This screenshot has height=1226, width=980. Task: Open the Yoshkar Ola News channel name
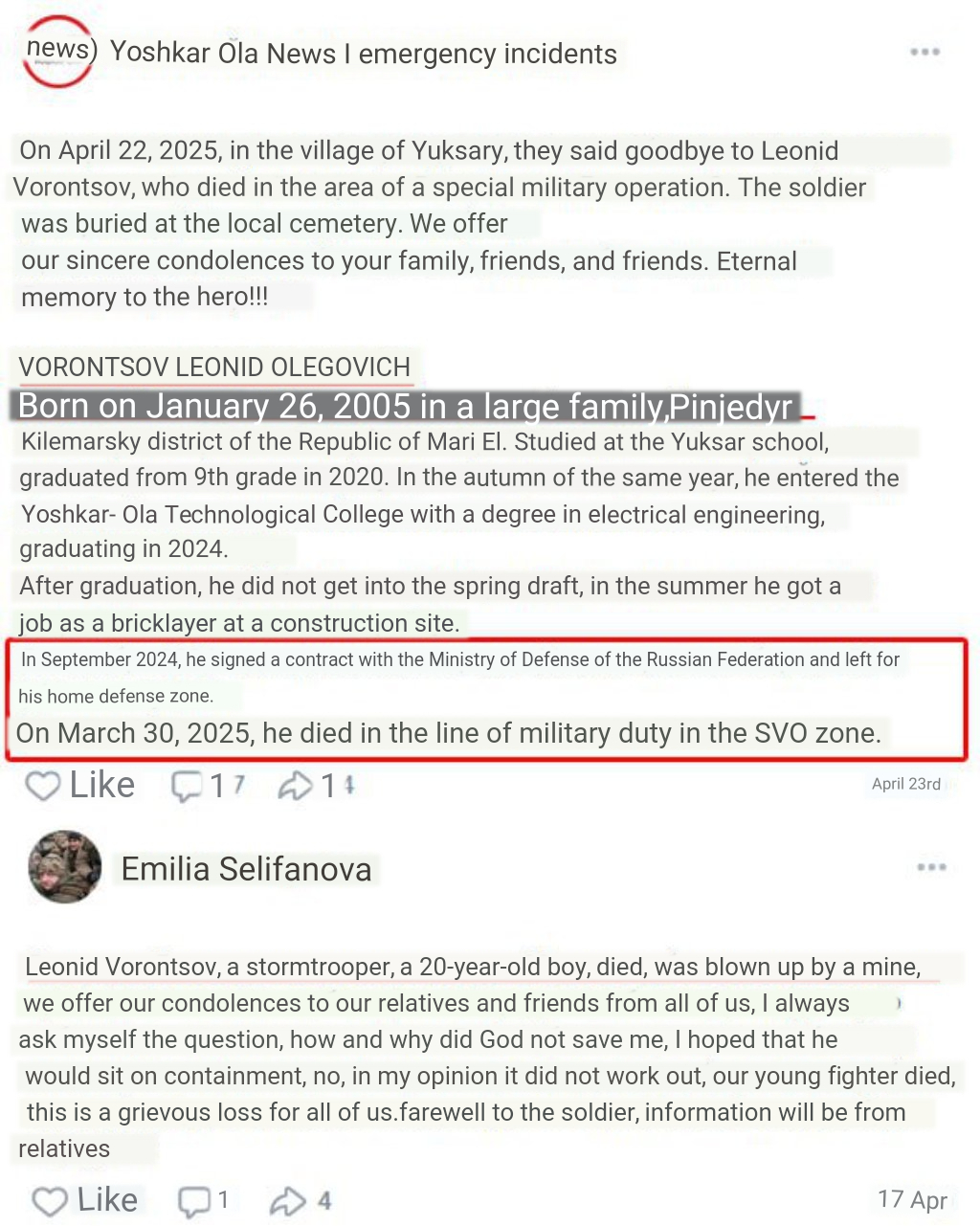[x=364, y=54]
